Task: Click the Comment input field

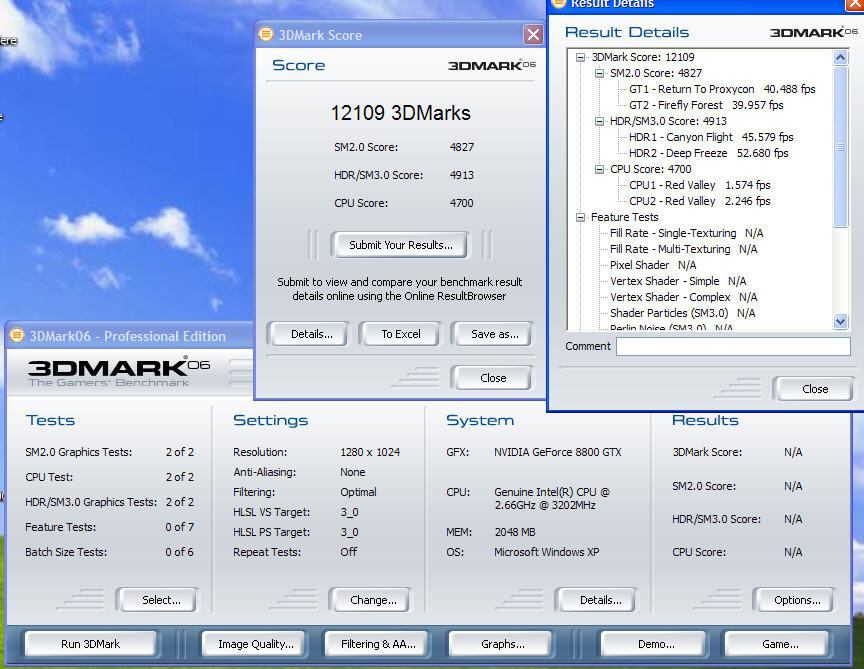Action: (x=733, y=347)
